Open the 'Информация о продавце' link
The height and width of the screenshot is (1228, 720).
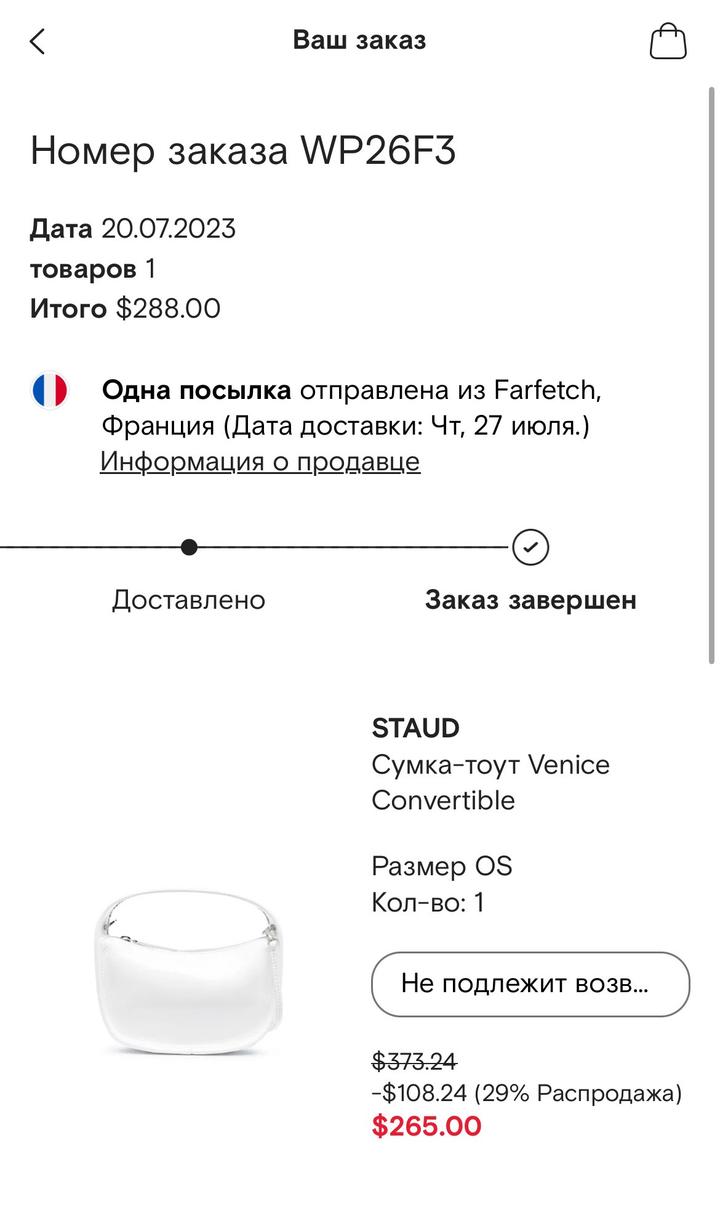pyautogui.click(x=260, y=461)
